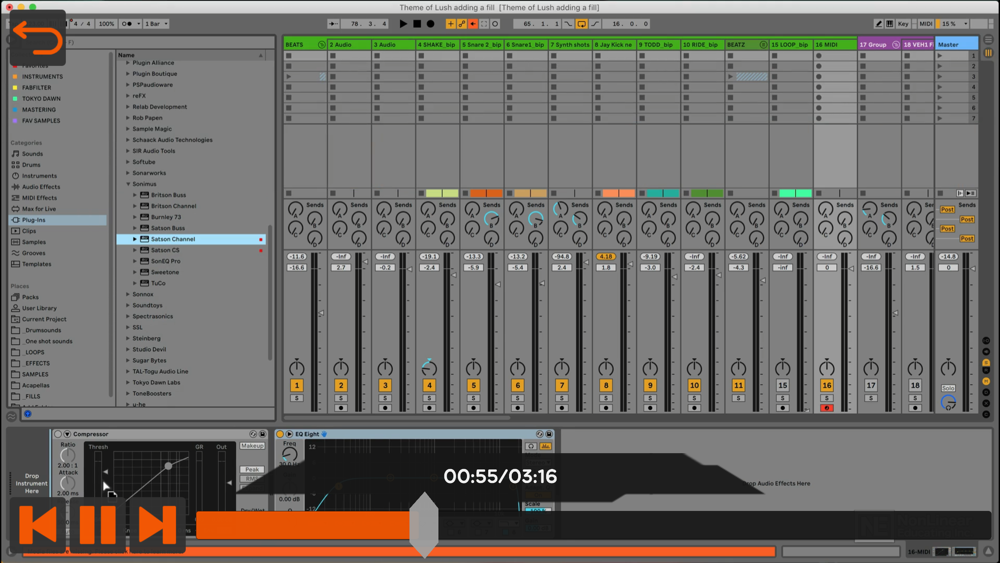Expand the Tokyo Dawn Labs folder
This screenshot has height=563, width=1000.
pyautogui.click(x=128, y=383)
